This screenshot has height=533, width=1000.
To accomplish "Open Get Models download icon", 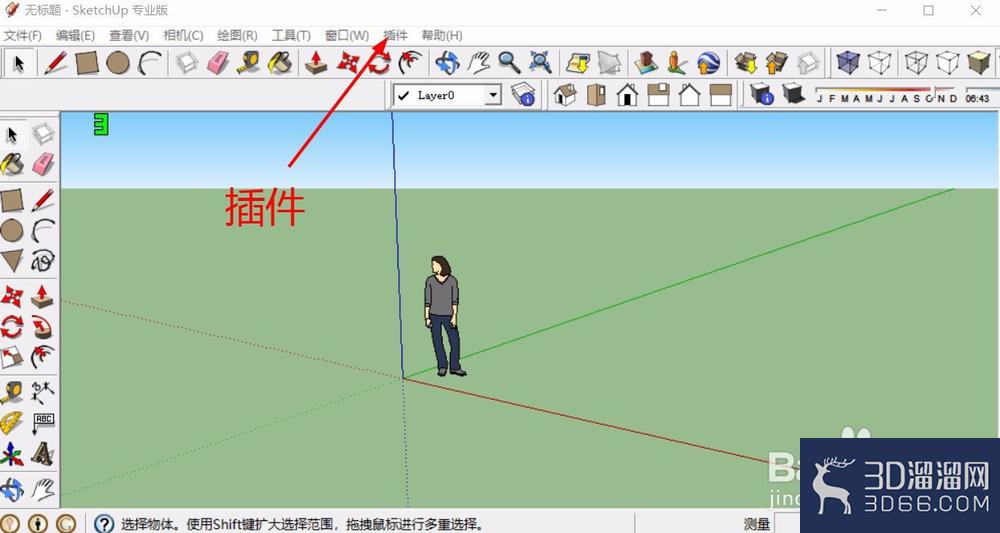I will click(x=746, y=62).
